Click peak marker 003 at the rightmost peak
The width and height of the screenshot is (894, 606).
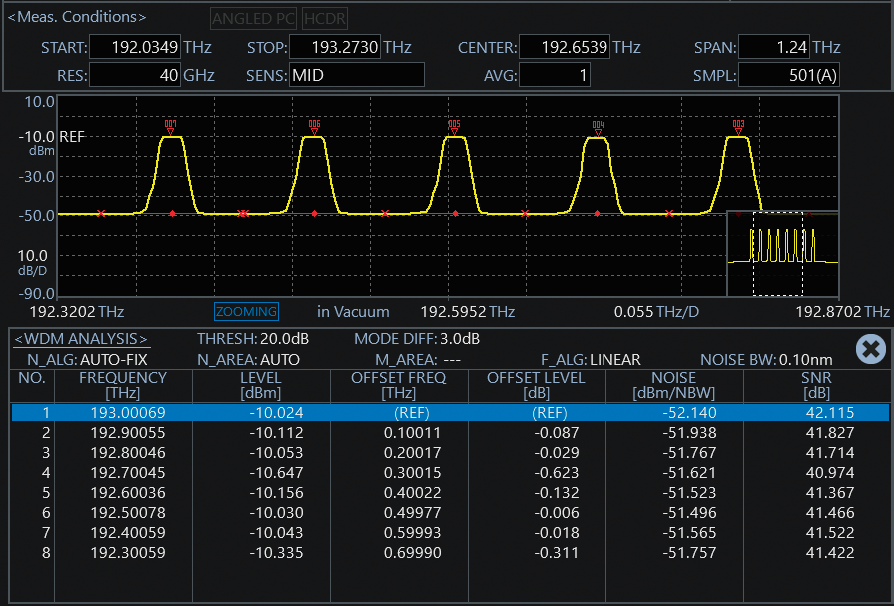738,127
